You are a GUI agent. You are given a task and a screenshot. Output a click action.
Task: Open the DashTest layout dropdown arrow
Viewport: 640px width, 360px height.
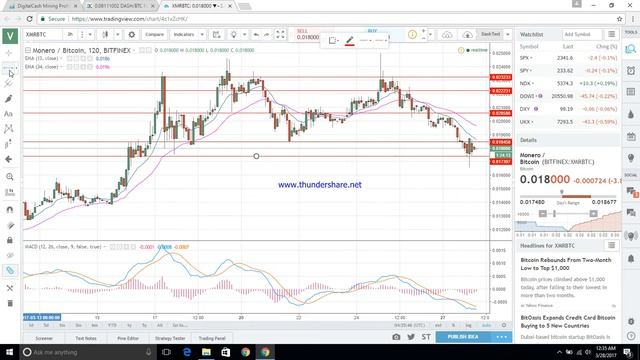point(508,35)
